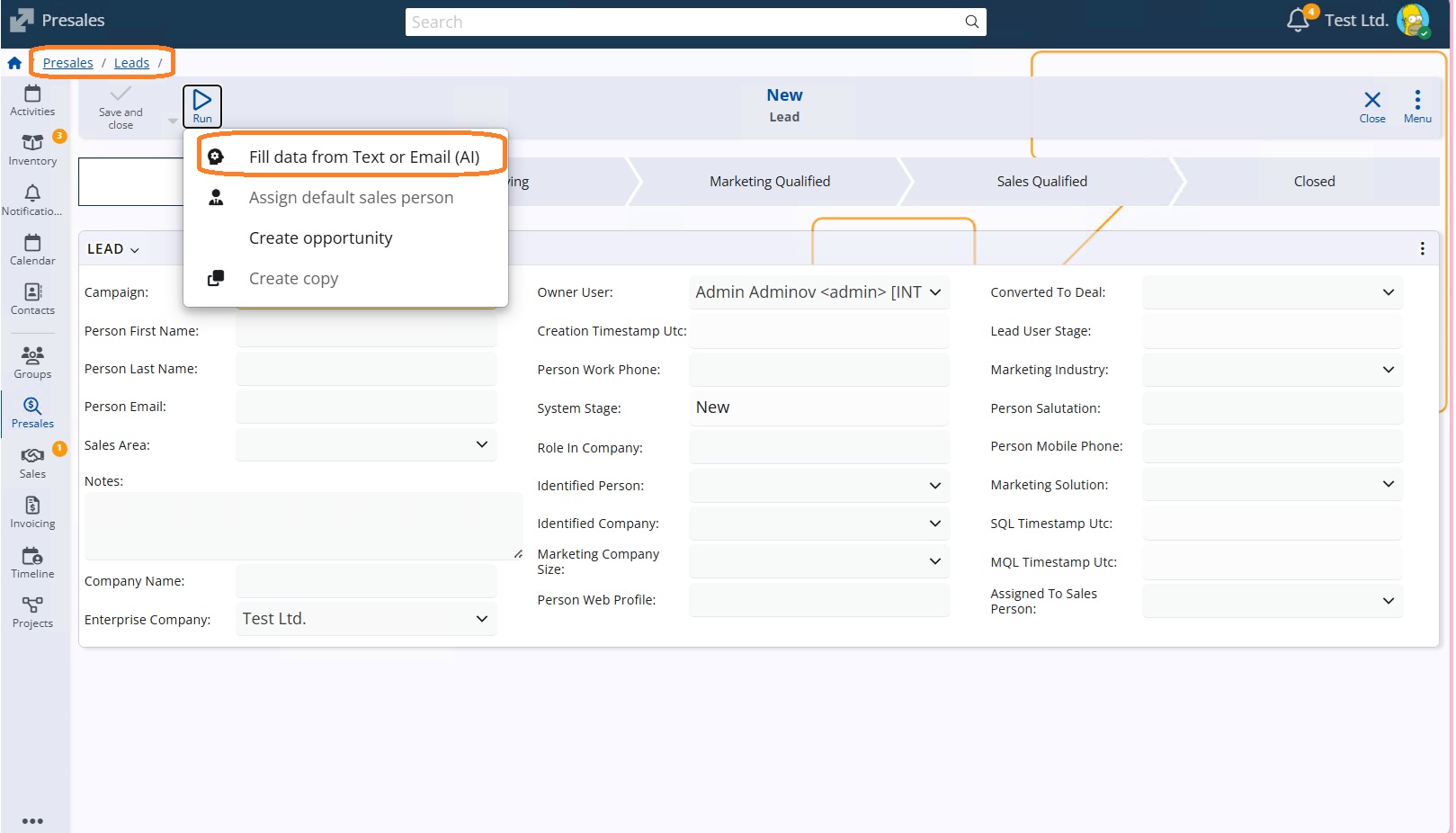Click the search magnifier icon

[972, 22]
